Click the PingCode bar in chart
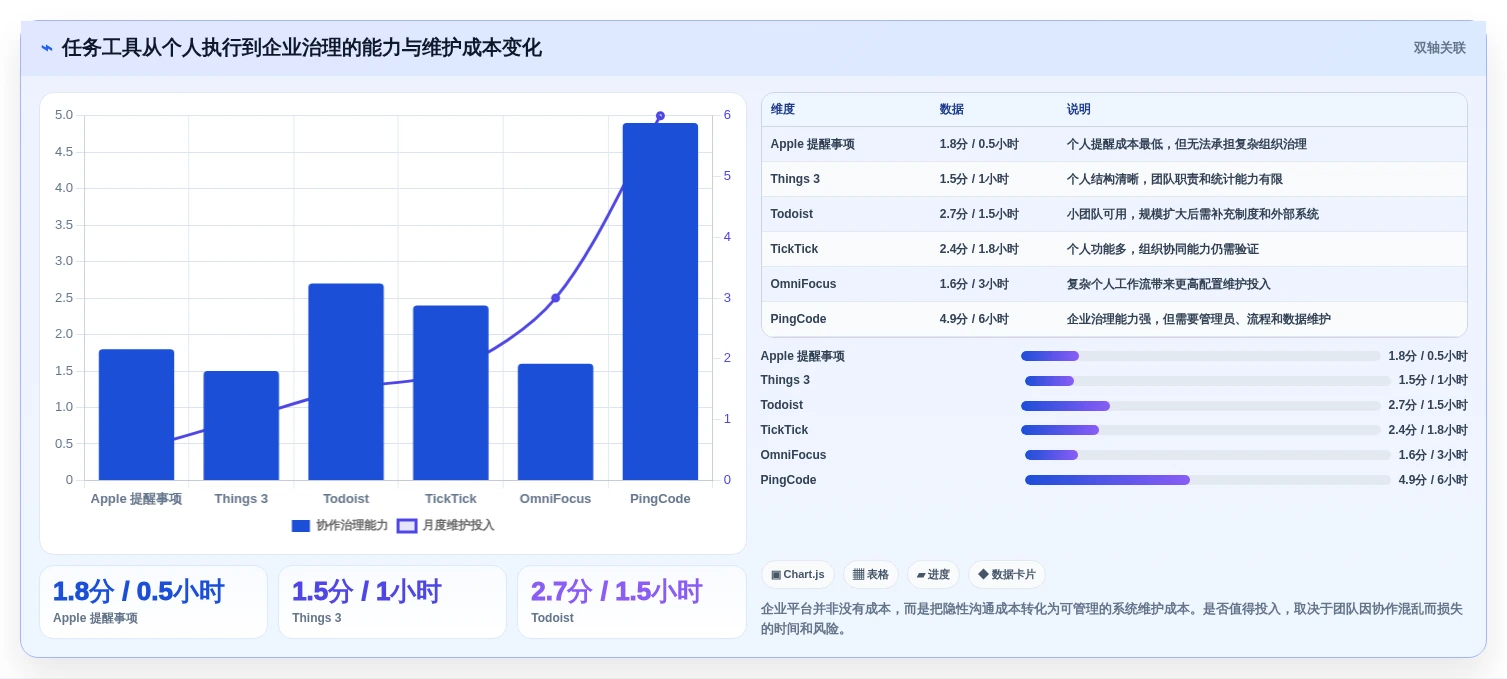The image size is (1507, 679). coord(660,302)
